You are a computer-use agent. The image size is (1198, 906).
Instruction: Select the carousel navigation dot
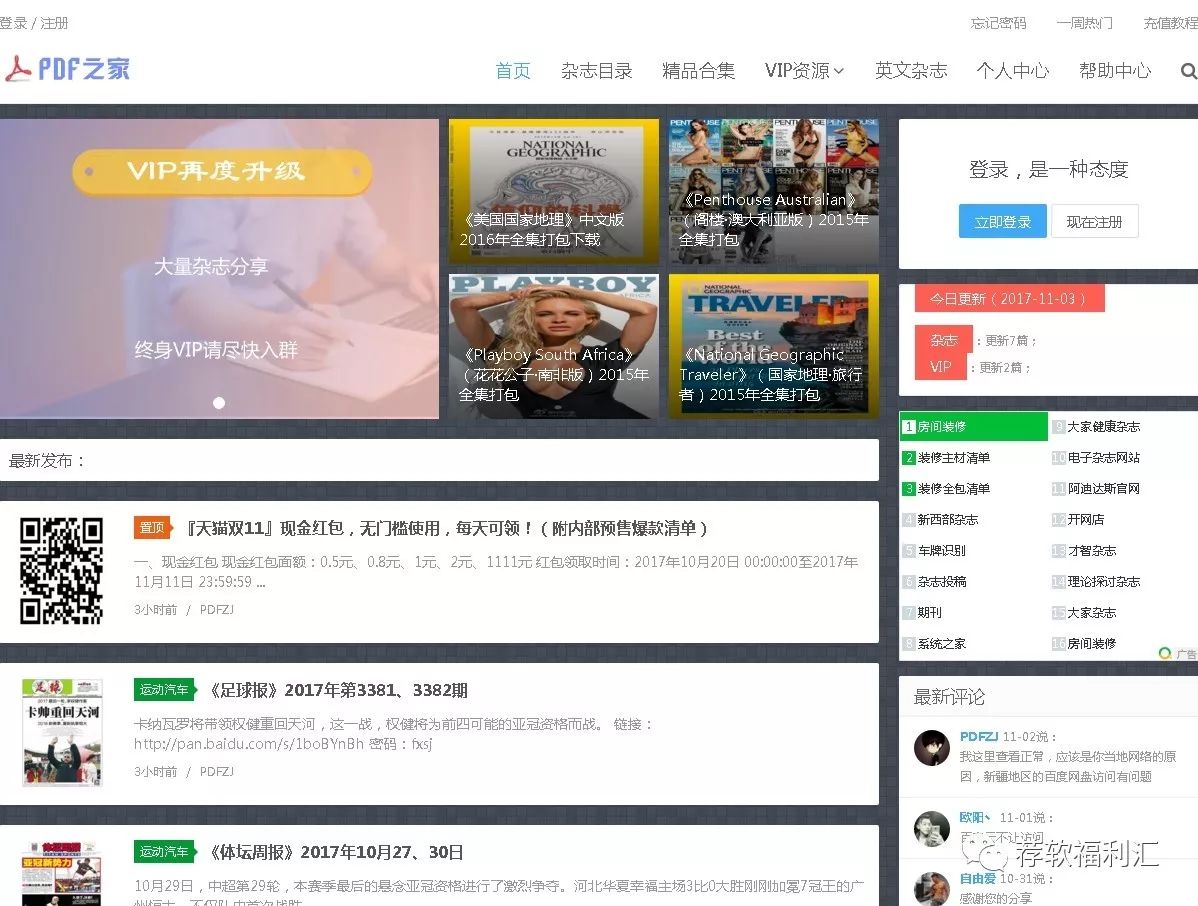pyautogui.click(x=219, y=403)
